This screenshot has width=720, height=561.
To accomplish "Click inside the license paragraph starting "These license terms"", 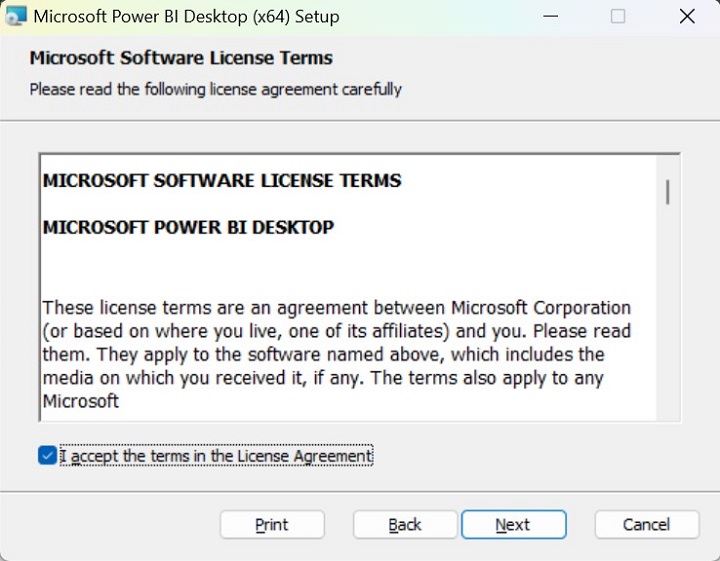I will (x=336, y=331).
